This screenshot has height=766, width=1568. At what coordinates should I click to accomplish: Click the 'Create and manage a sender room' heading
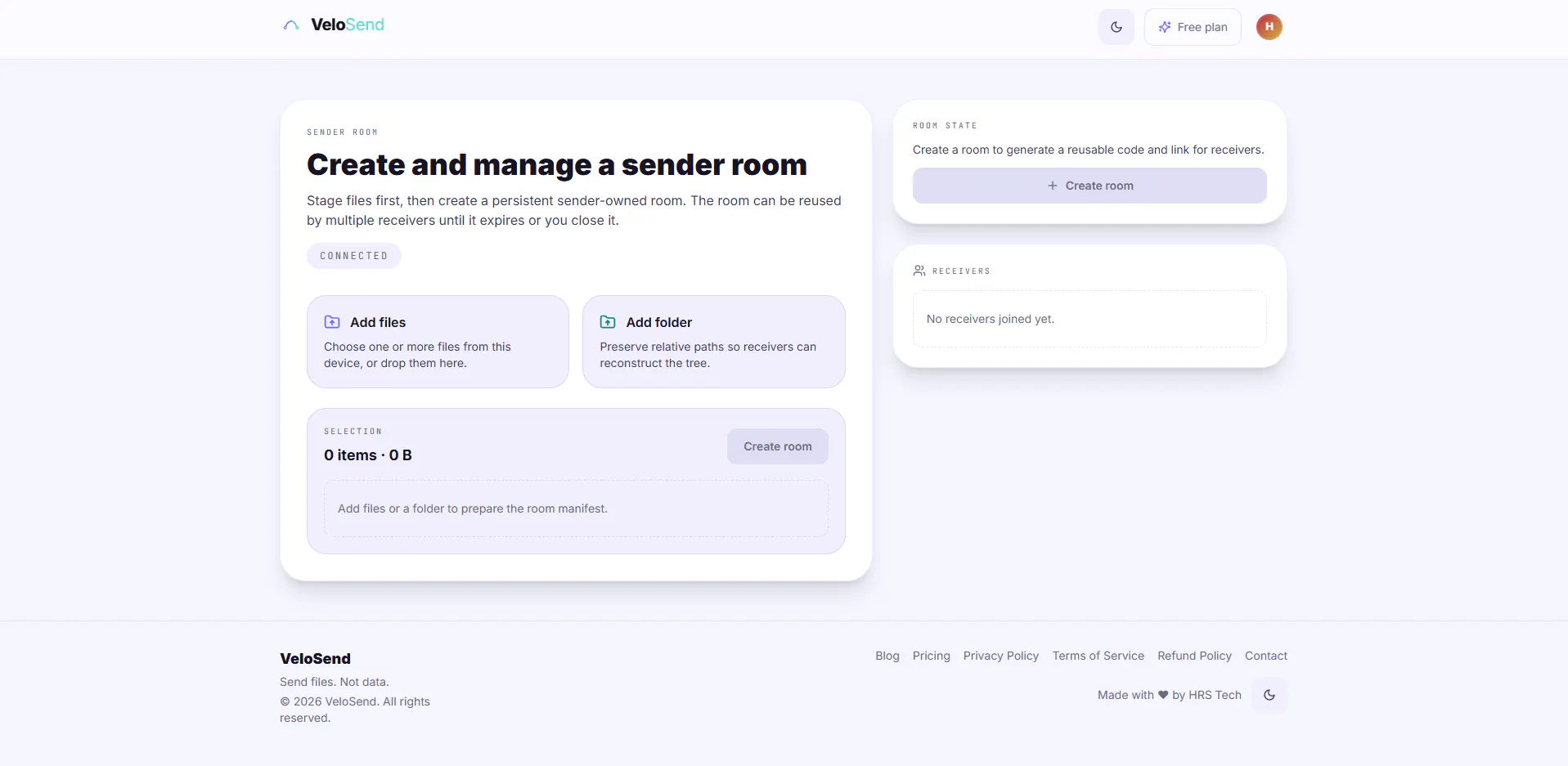[x=557, y=165]
